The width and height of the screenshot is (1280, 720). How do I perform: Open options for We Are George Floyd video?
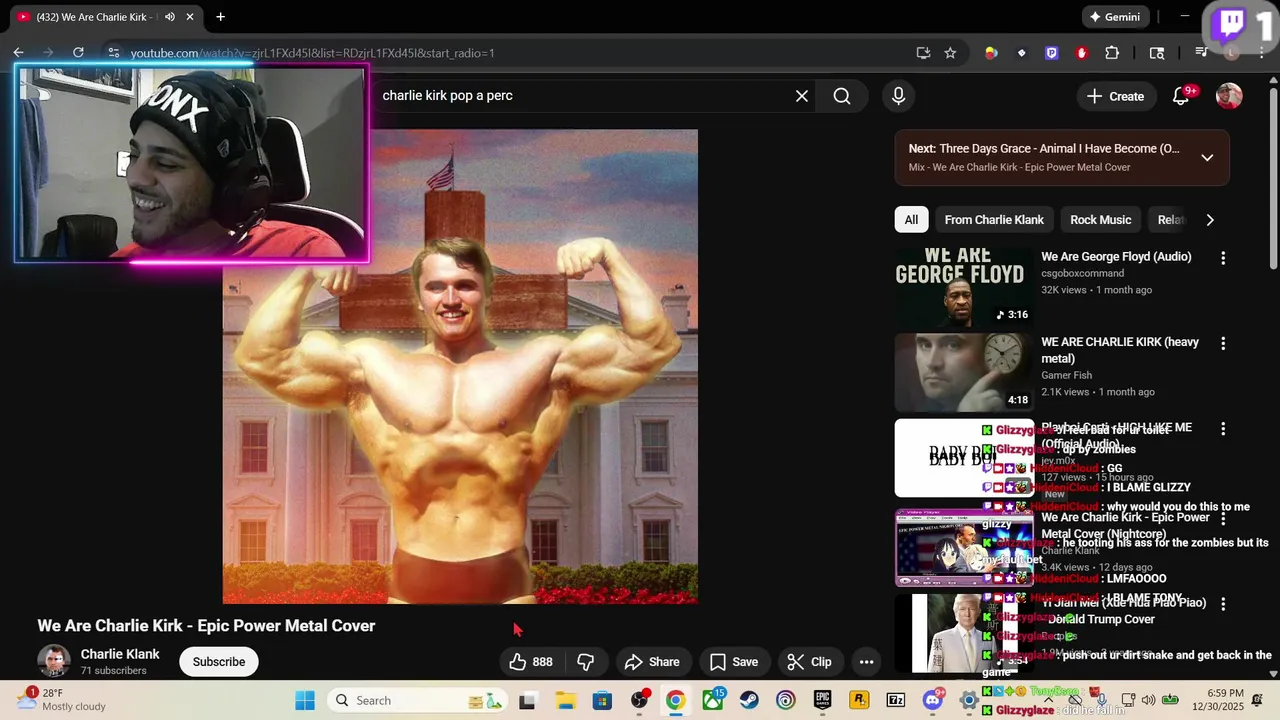click(x=1222, y=258)
